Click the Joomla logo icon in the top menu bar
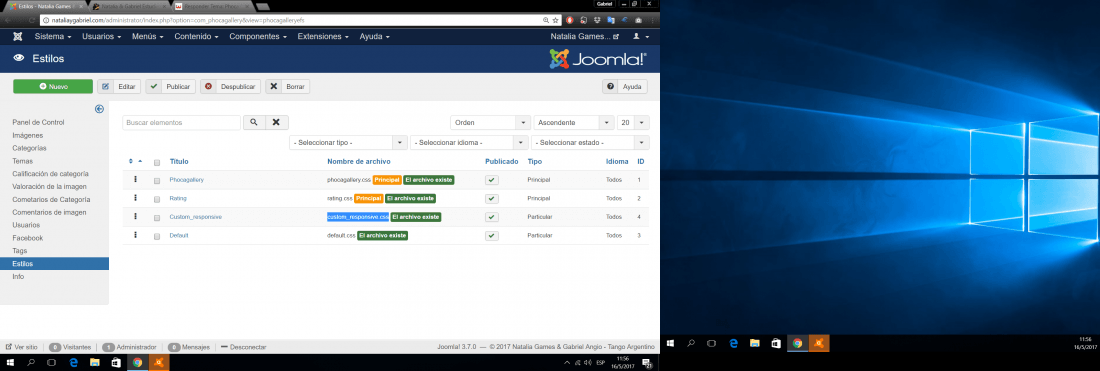 click(18, 36)
